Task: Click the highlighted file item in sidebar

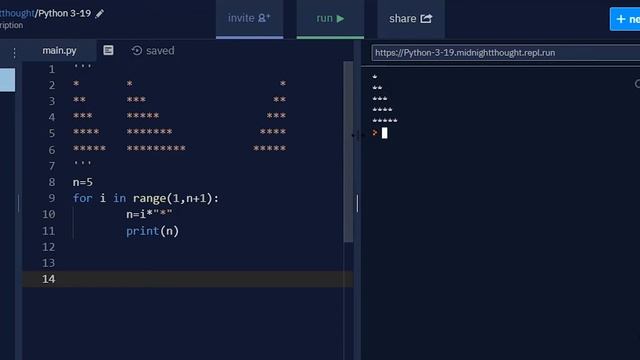Action: coord(7,80)
